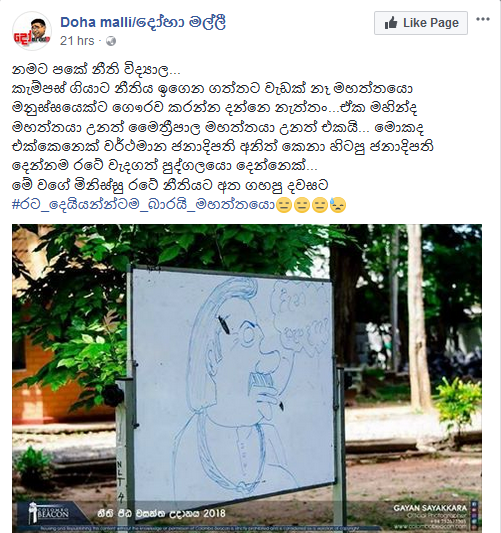501x533 pixels.
Task: Click the Doha malli page name link
Action: click(x=143, y=22)
